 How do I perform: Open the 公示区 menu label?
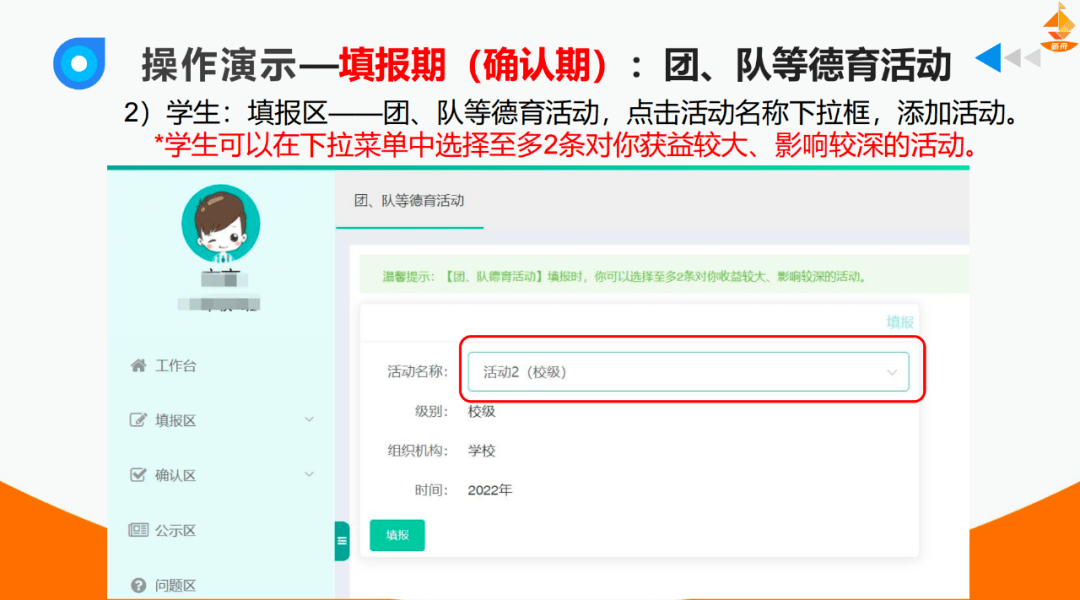176,530
